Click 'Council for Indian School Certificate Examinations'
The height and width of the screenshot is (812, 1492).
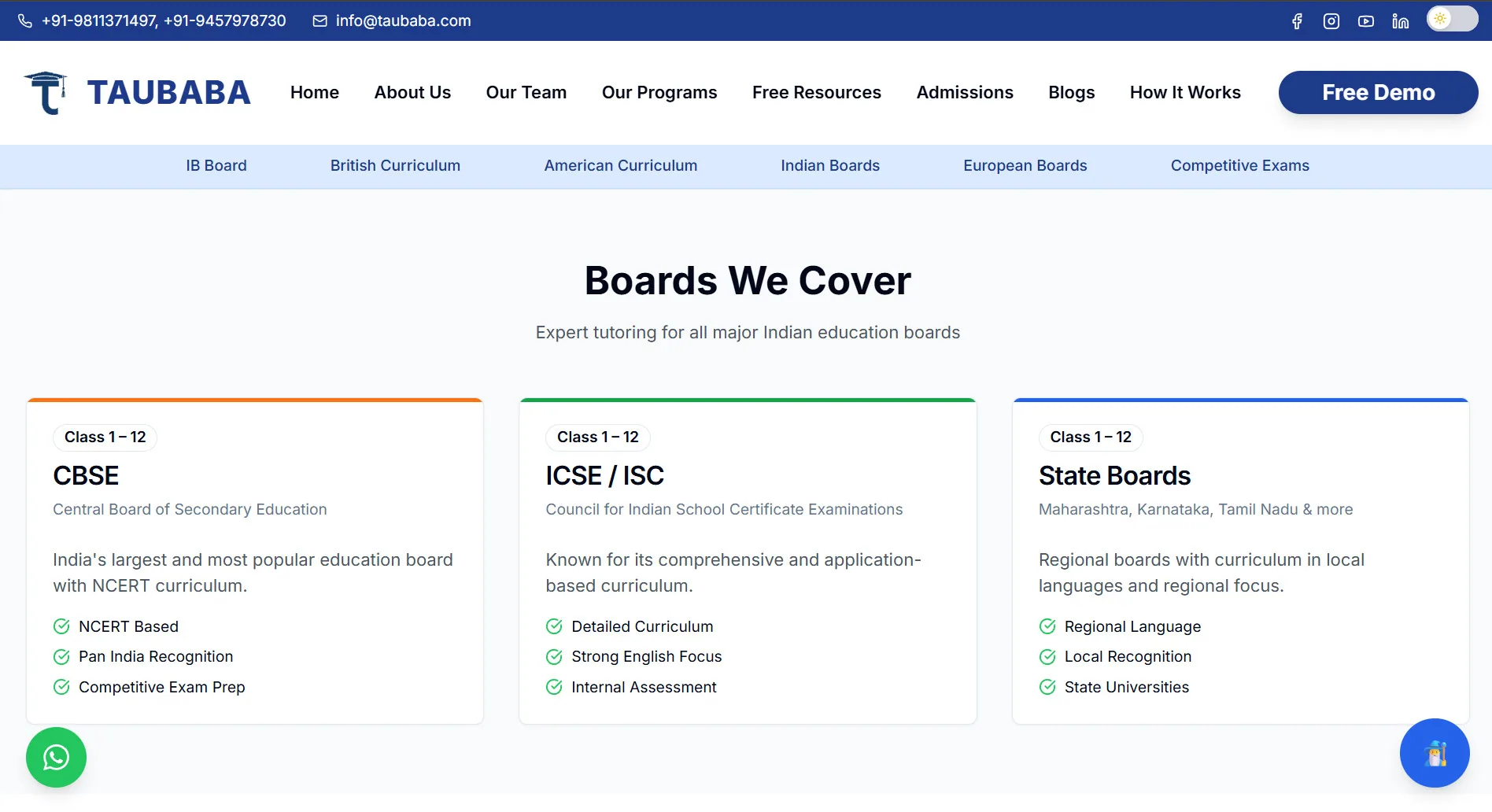pos(725,510)
